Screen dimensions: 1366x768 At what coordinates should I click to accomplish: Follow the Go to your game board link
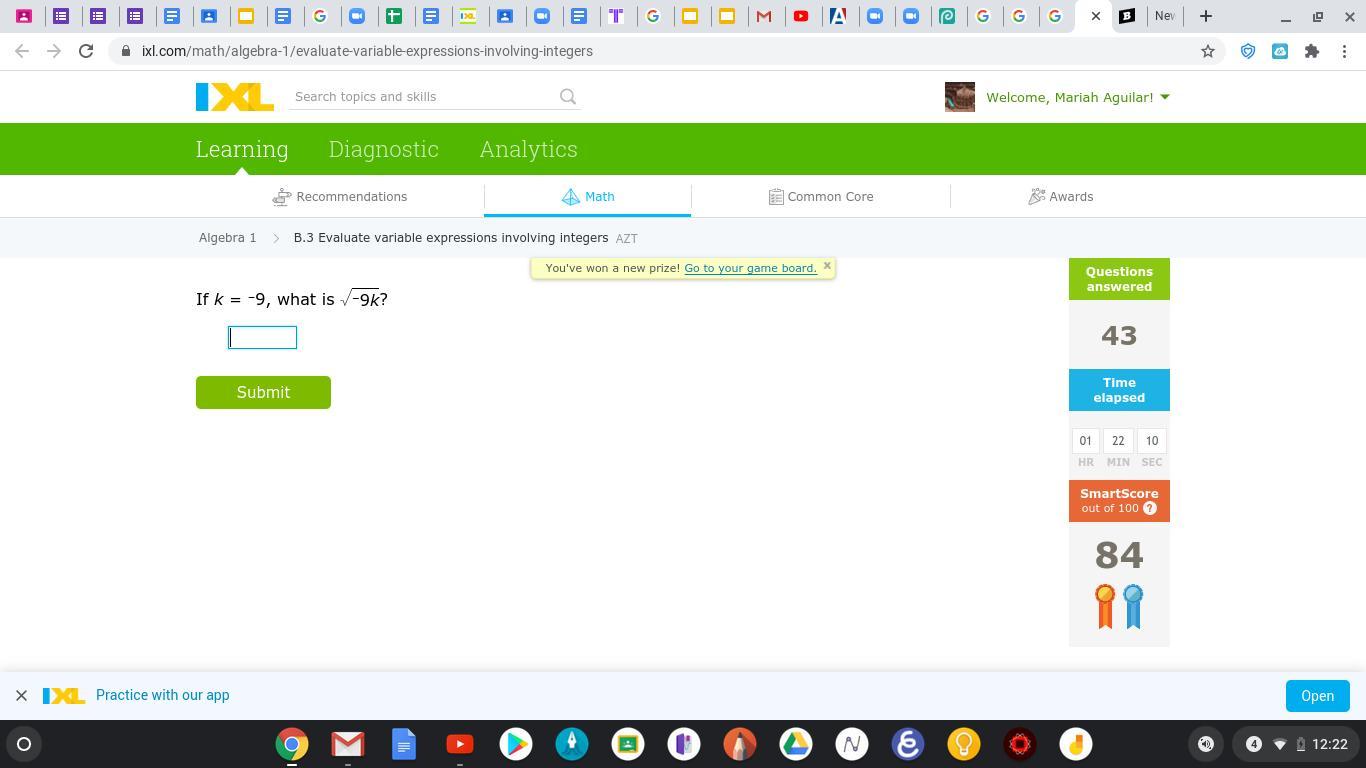pos(750,268)
